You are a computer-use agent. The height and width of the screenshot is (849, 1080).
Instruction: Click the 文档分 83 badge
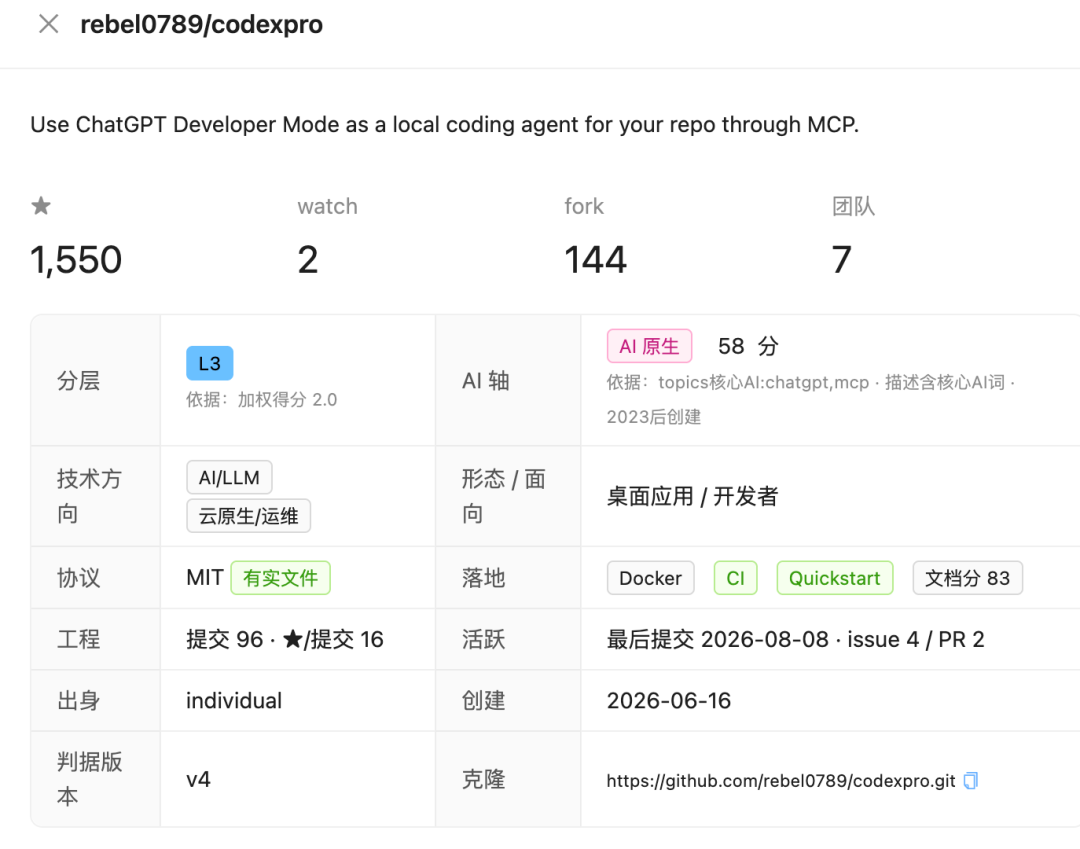point(968,578)
